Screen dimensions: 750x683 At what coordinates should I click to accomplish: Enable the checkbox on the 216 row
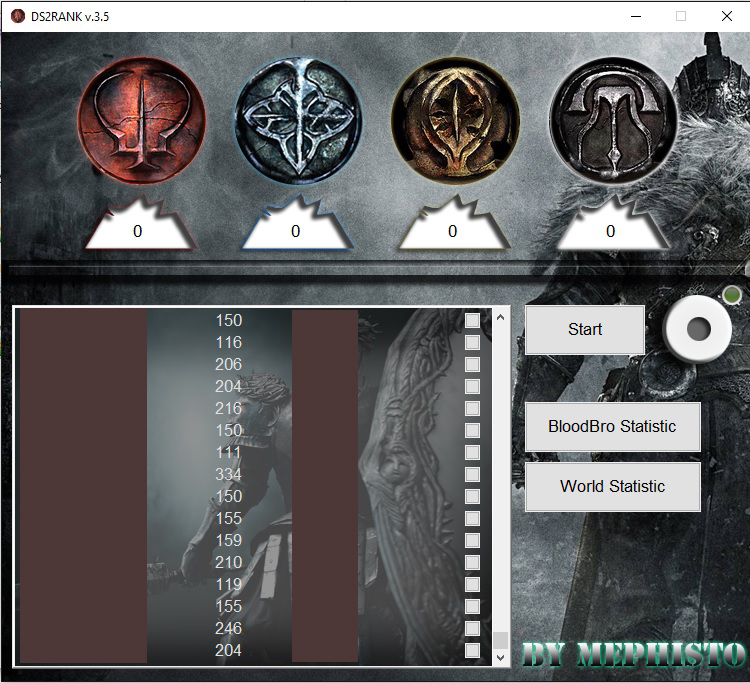tap(472, 408)
